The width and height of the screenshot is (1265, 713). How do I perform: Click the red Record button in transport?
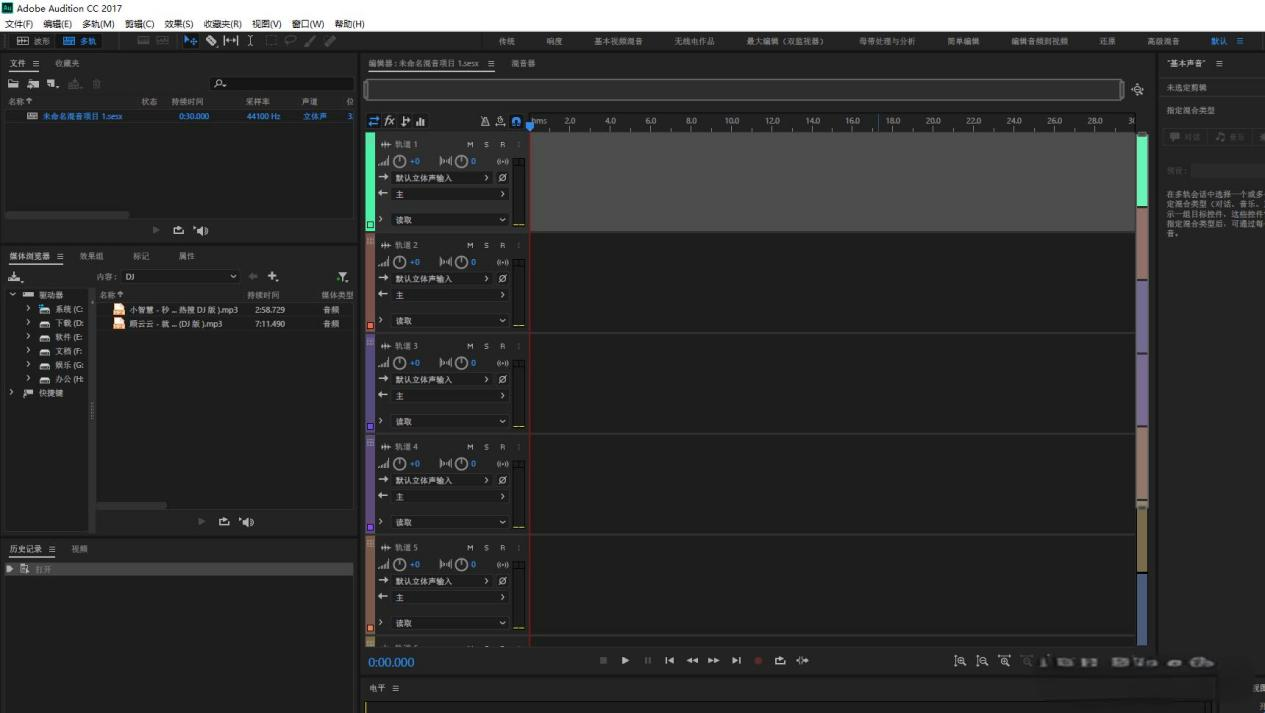click(758, 660)
